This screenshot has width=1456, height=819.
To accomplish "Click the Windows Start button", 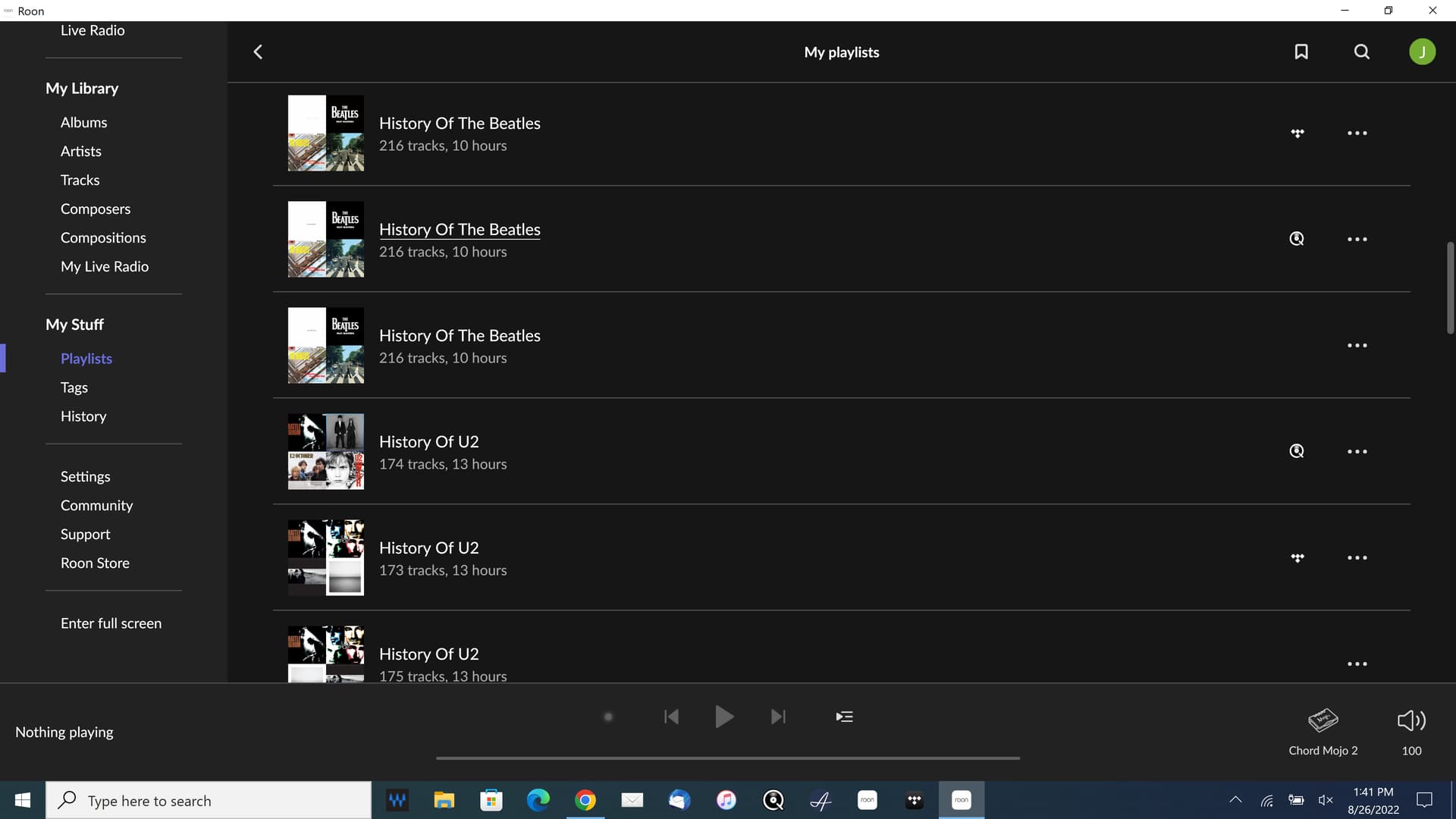I will click(23, 800).
